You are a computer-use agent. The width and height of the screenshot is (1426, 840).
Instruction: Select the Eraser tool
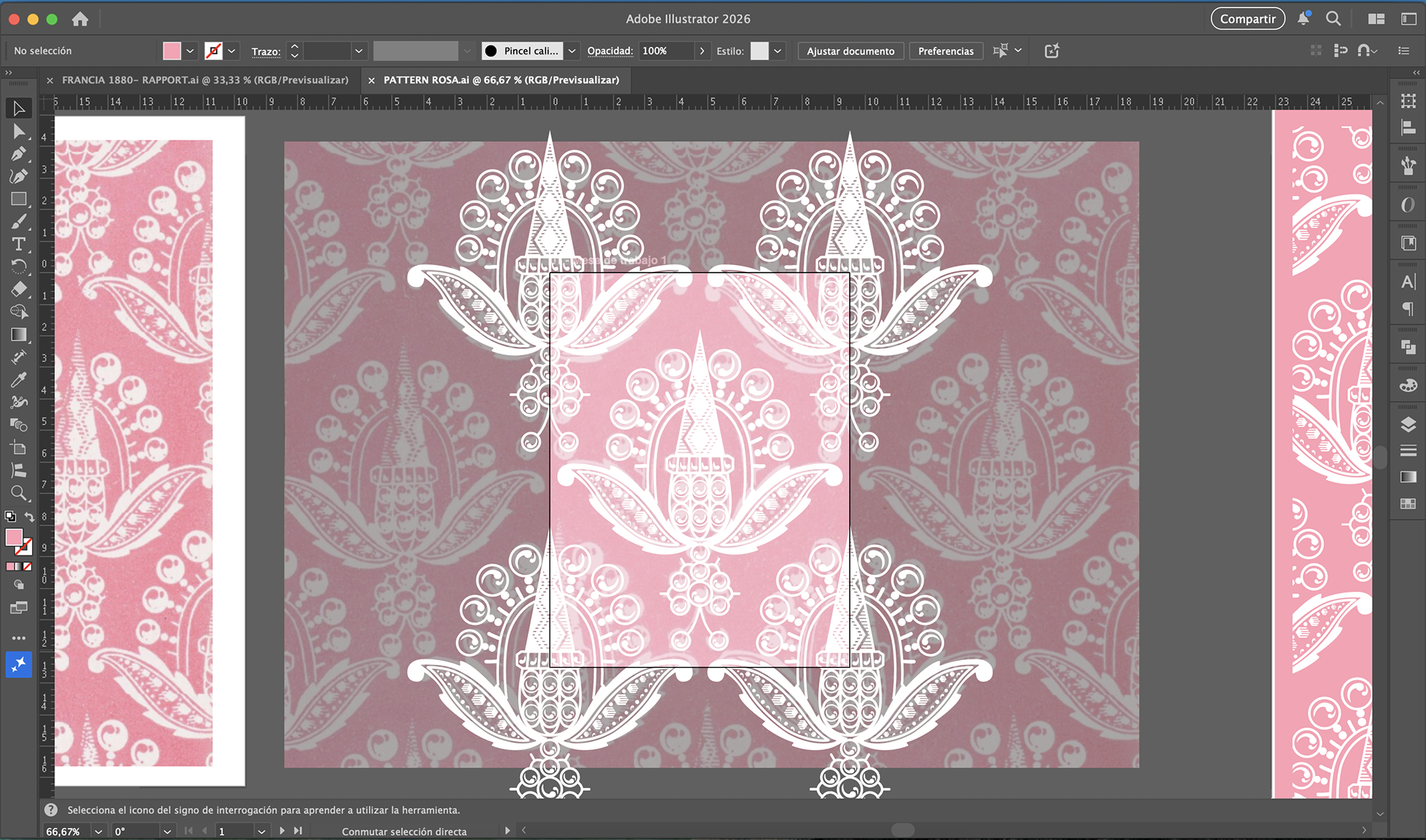click(19, 289)
